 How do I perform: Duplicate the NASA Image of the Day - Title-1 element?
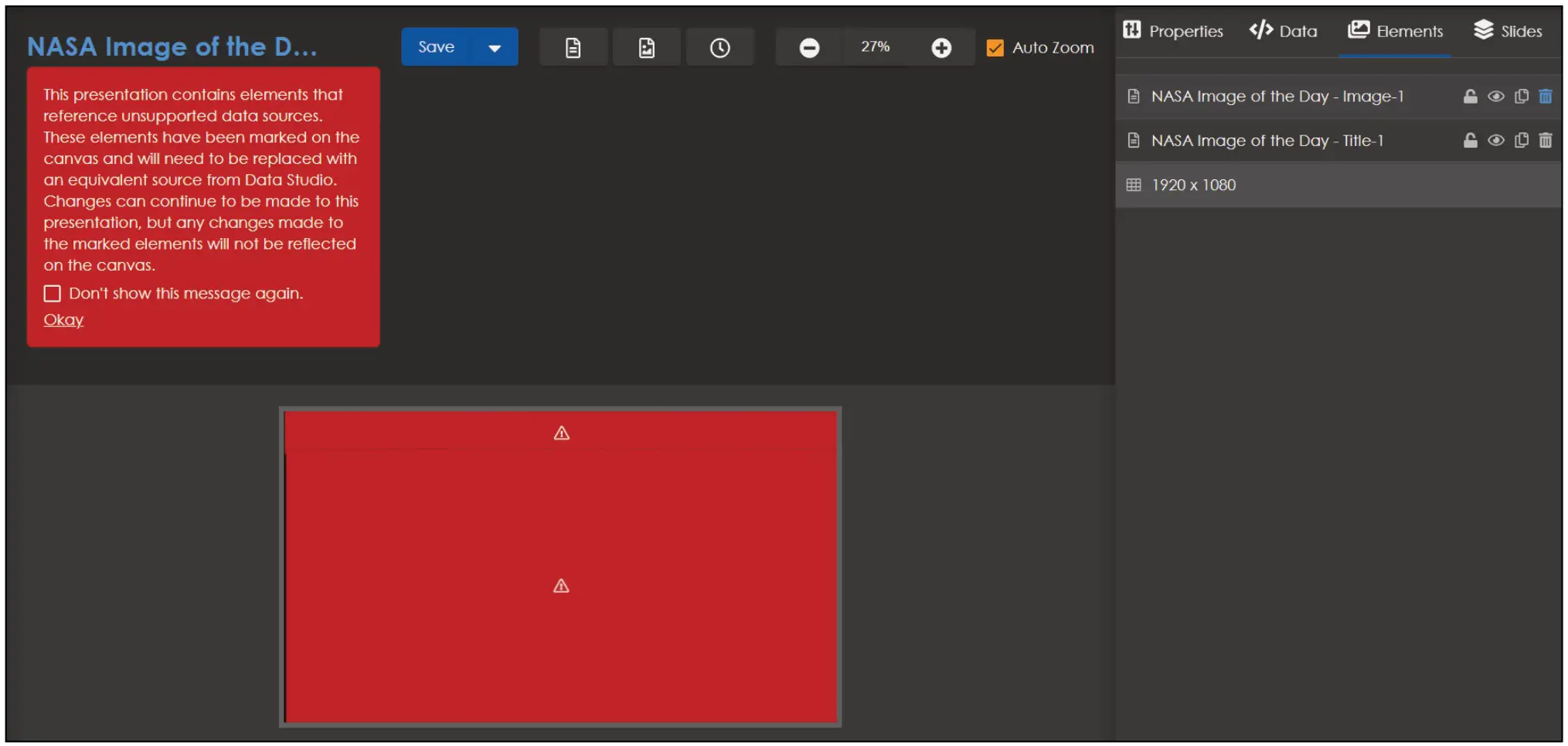pos(1520,140)
